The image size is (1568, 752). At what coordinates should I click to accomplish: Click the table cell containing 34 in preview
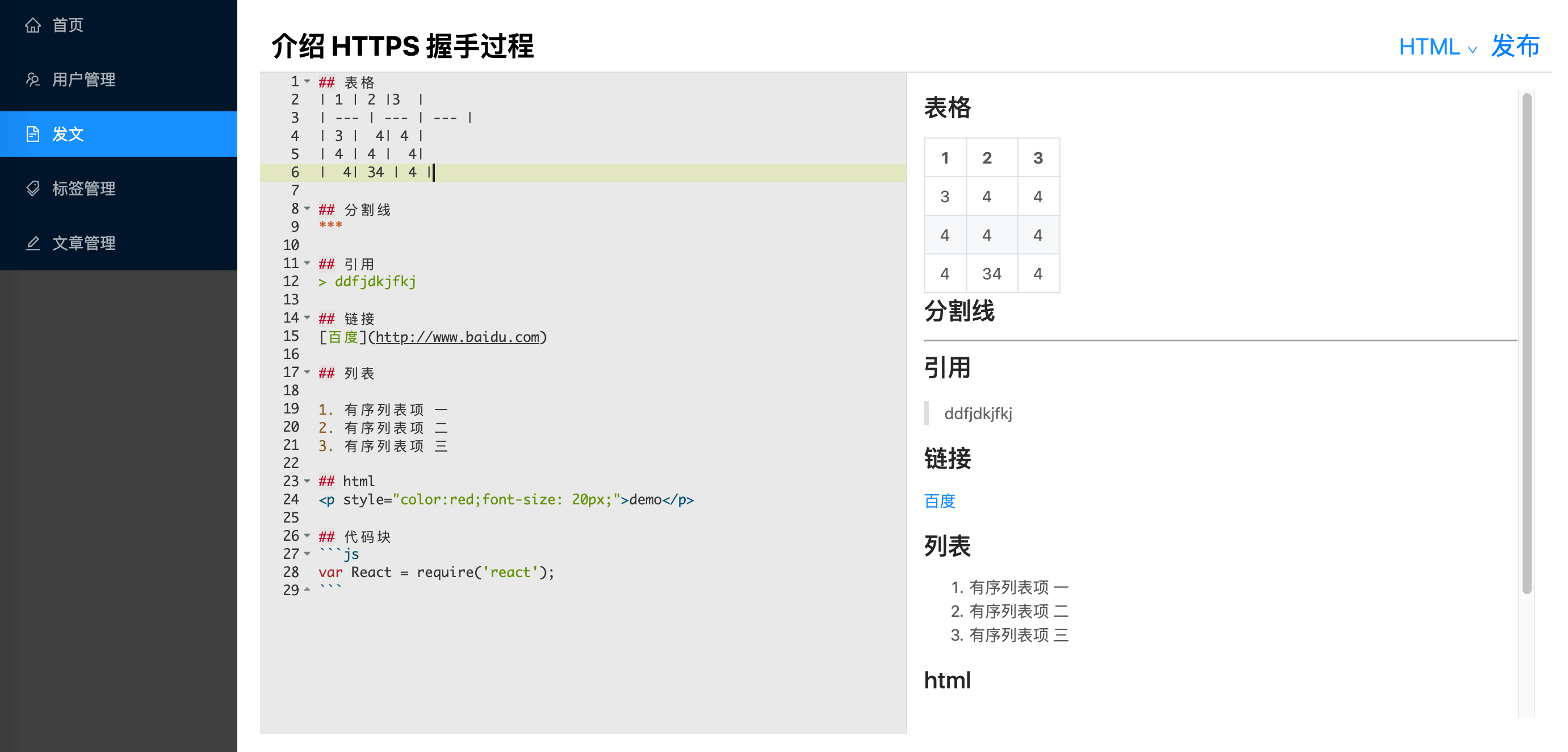pyautogui.click(x=991, y=274)
